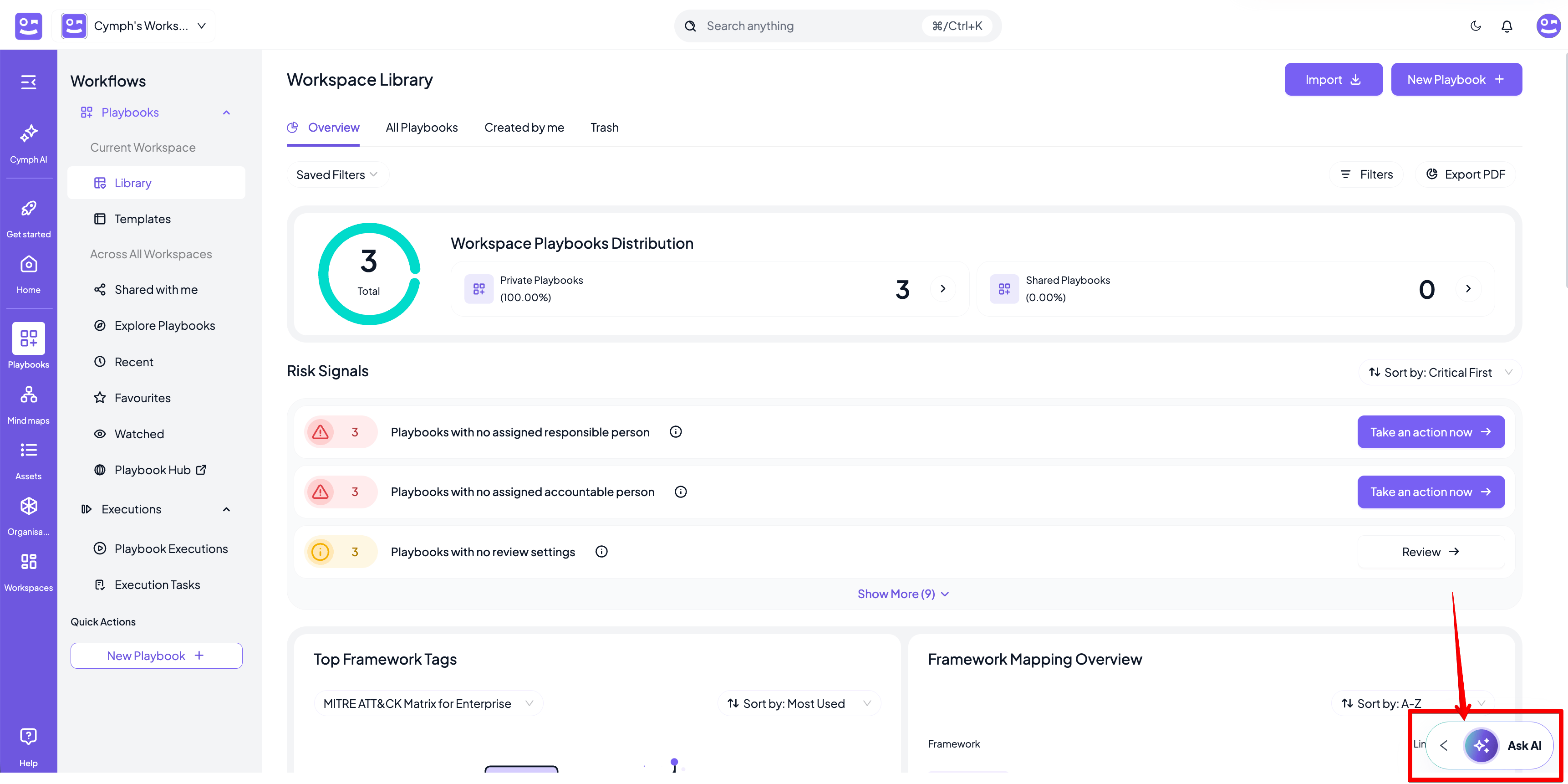This screenshot has width=1568, height=784.
Task: Switch to Trash tab
Action: 605,127
